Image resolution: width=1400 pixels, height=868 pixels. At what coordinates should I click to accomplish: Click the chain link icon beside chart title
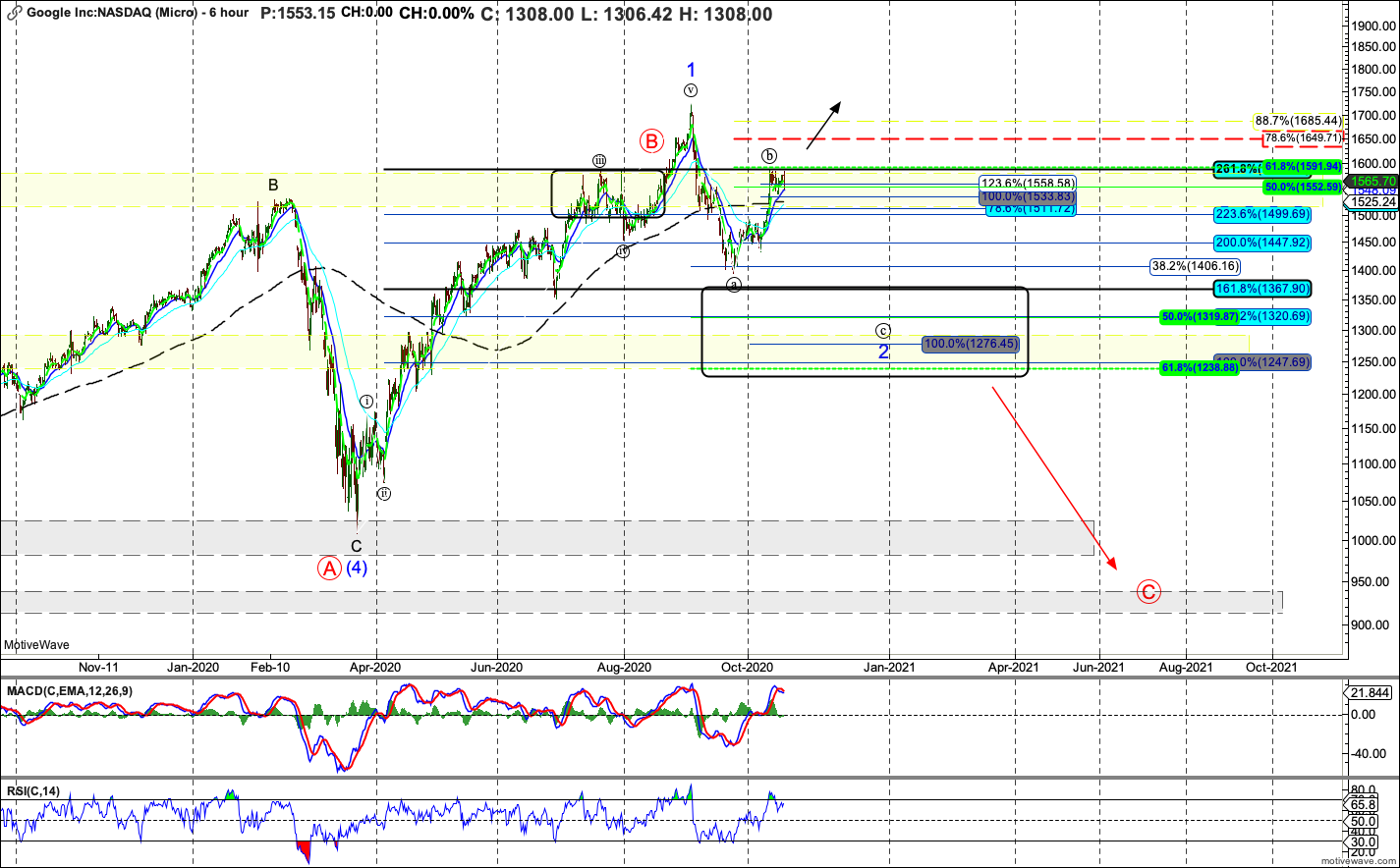[14, 14]
